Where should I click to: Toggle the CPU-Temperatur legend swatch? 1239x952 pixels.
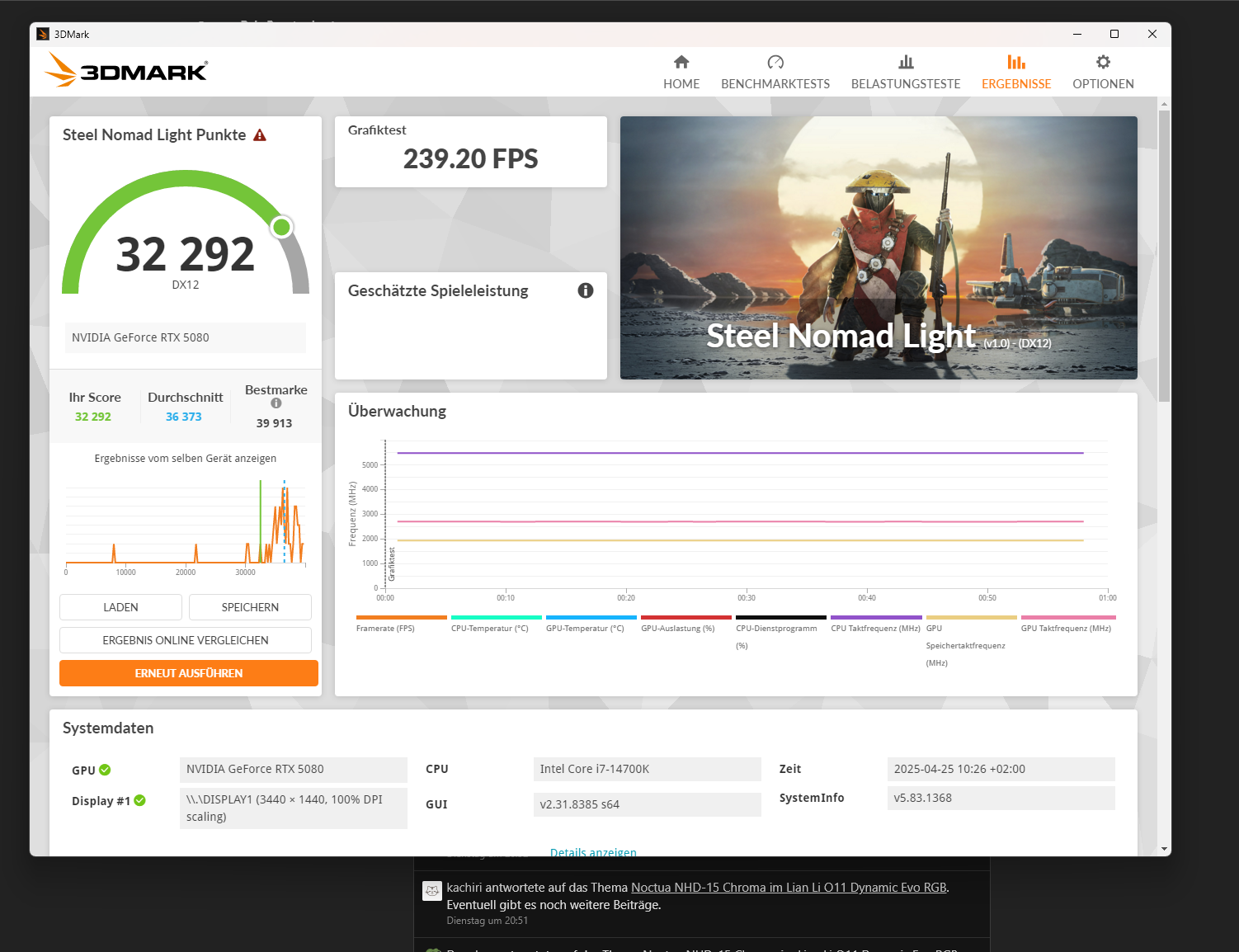pyautogui.click(x=497, y=617)
